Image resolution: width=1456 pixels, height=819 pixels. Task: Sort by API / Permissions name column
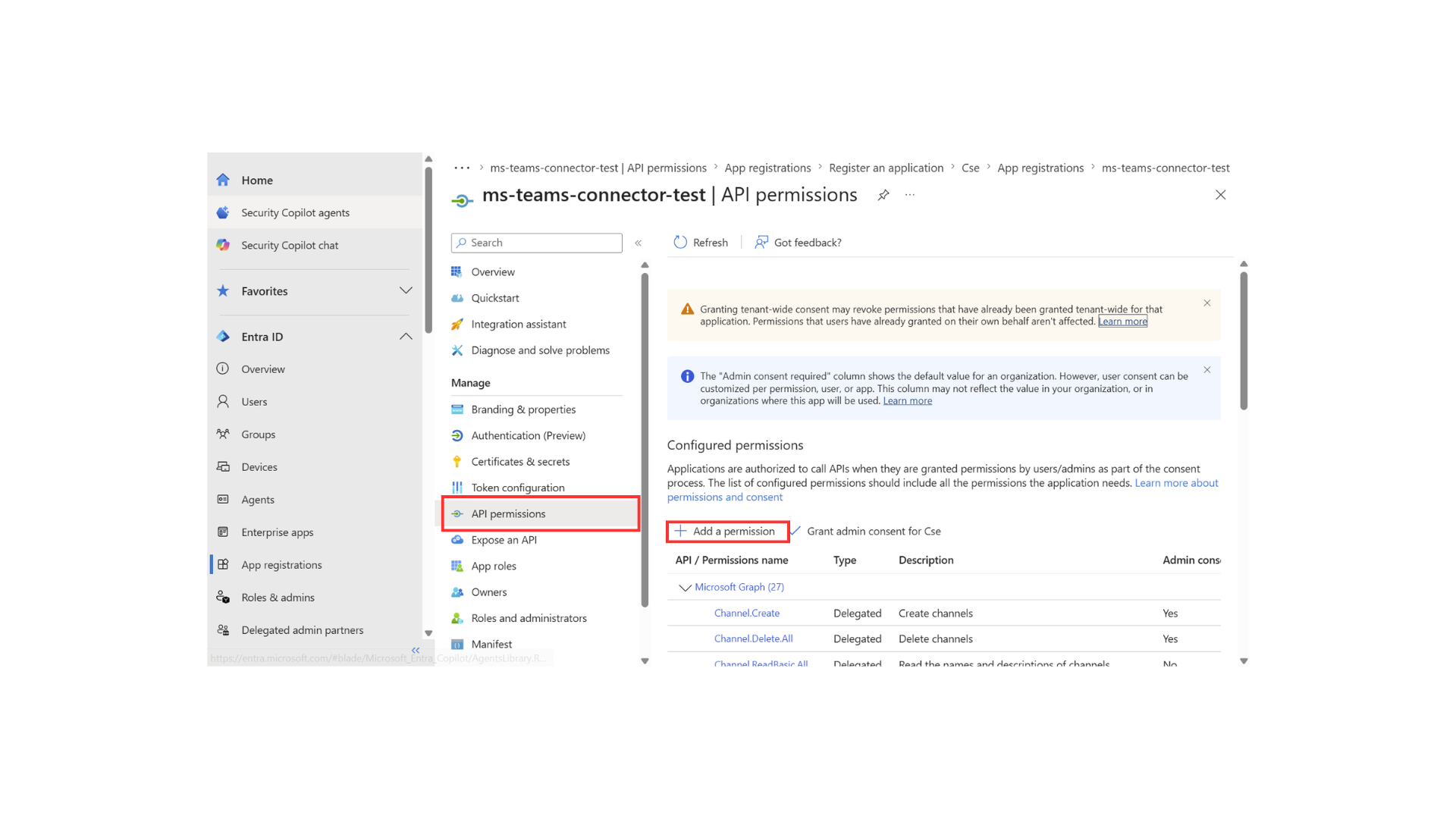tap(731, 560)
